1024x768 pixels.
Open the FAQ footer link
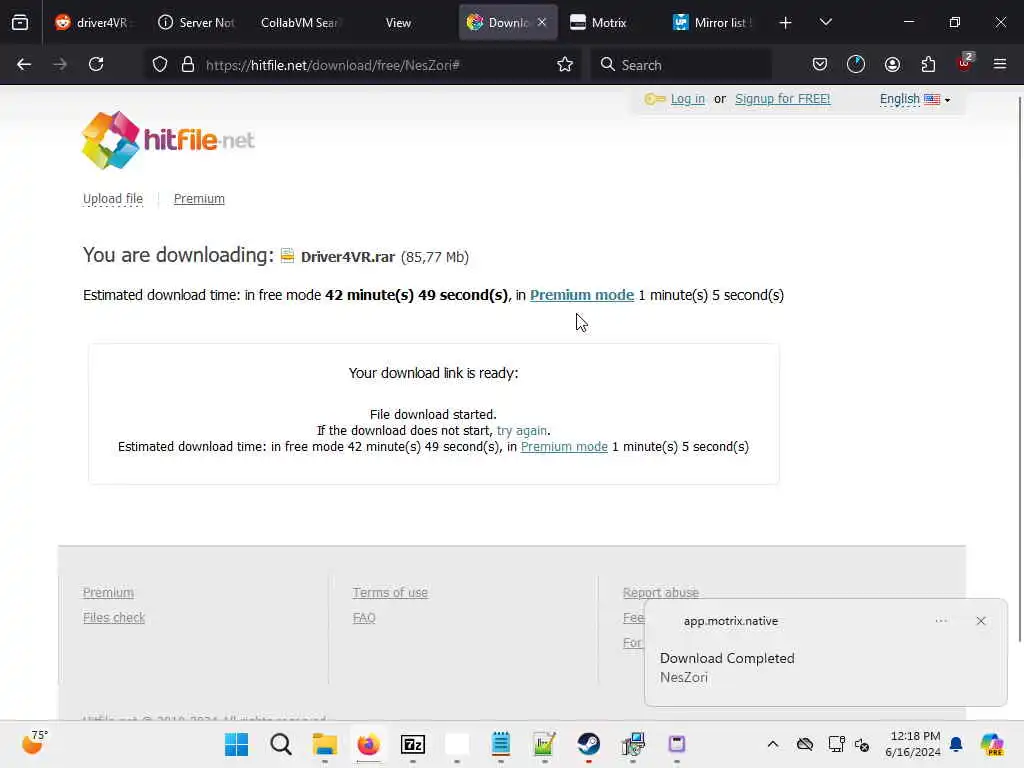pyautogui.click(x=364, y=618)
